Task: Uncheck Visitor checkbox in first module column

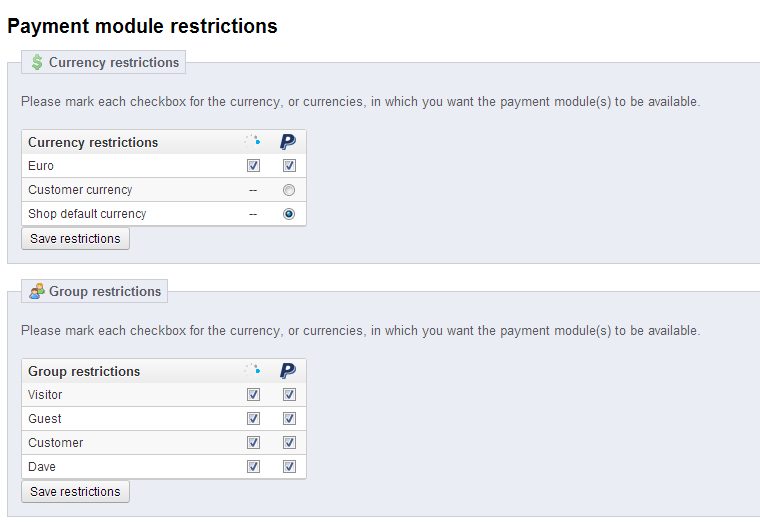Action: tap(253, 395)
